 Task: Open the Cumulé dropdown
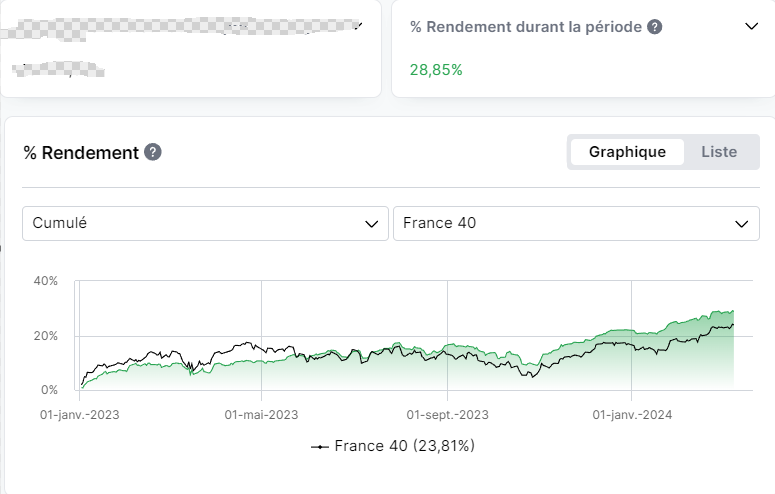[205, 223]
